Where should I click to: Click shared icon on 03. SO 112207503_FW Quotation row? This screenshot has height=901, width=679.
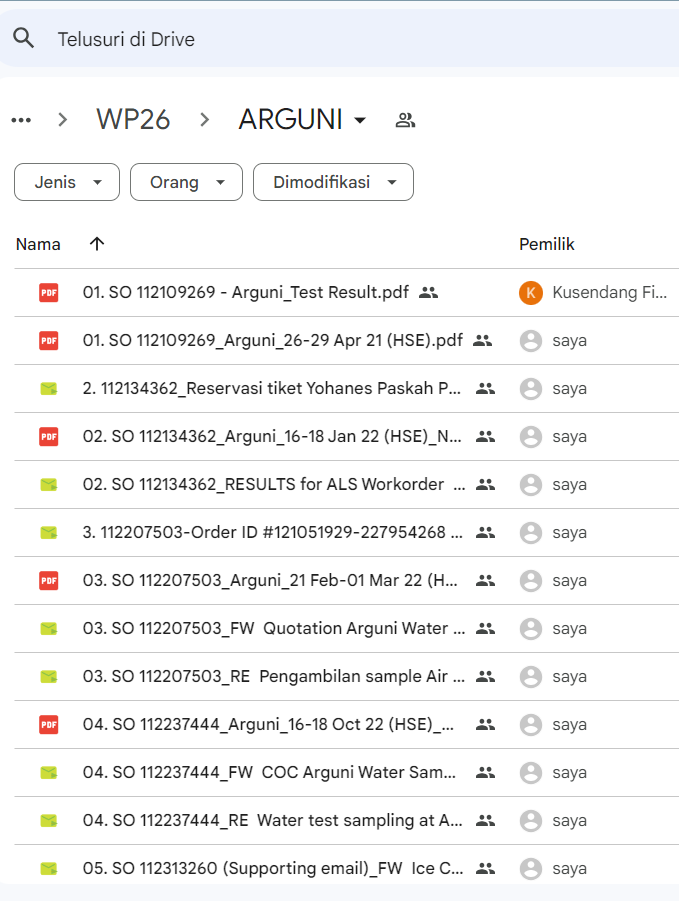(x=486, y=628)
